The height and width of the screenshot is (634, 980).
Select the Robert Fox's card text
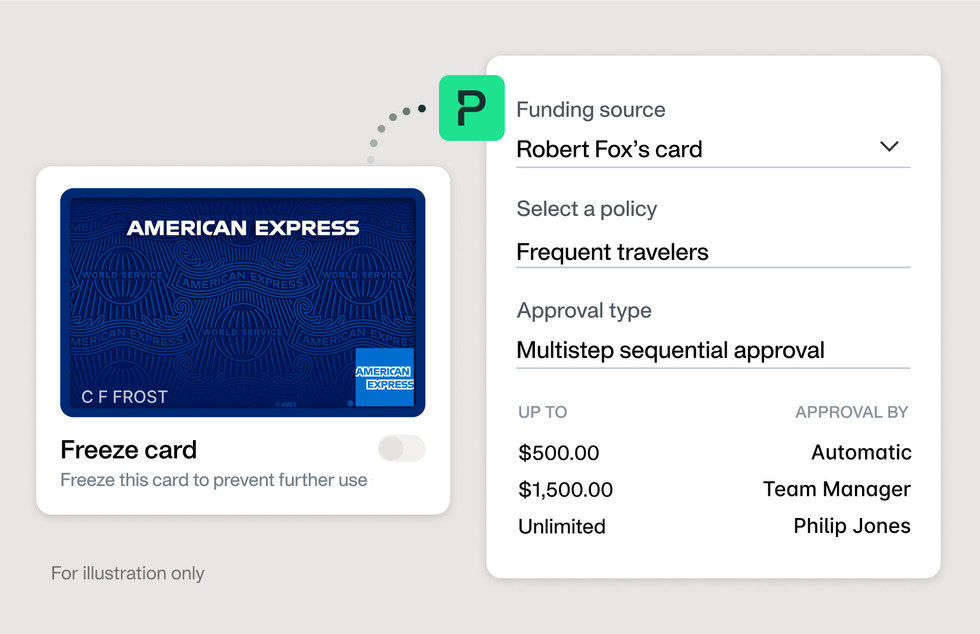[608, 148]
